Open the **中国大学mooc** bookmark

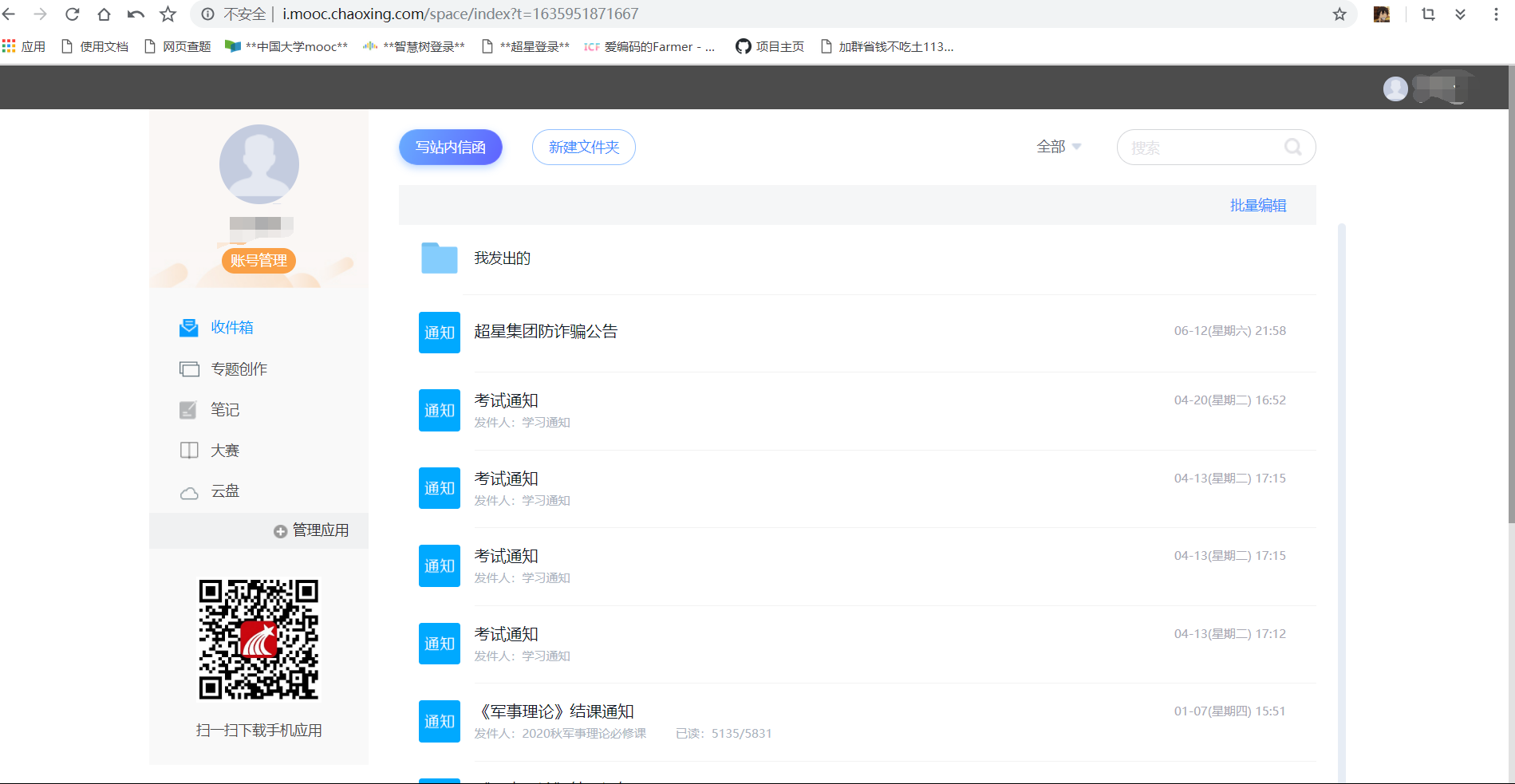(286, 46)
